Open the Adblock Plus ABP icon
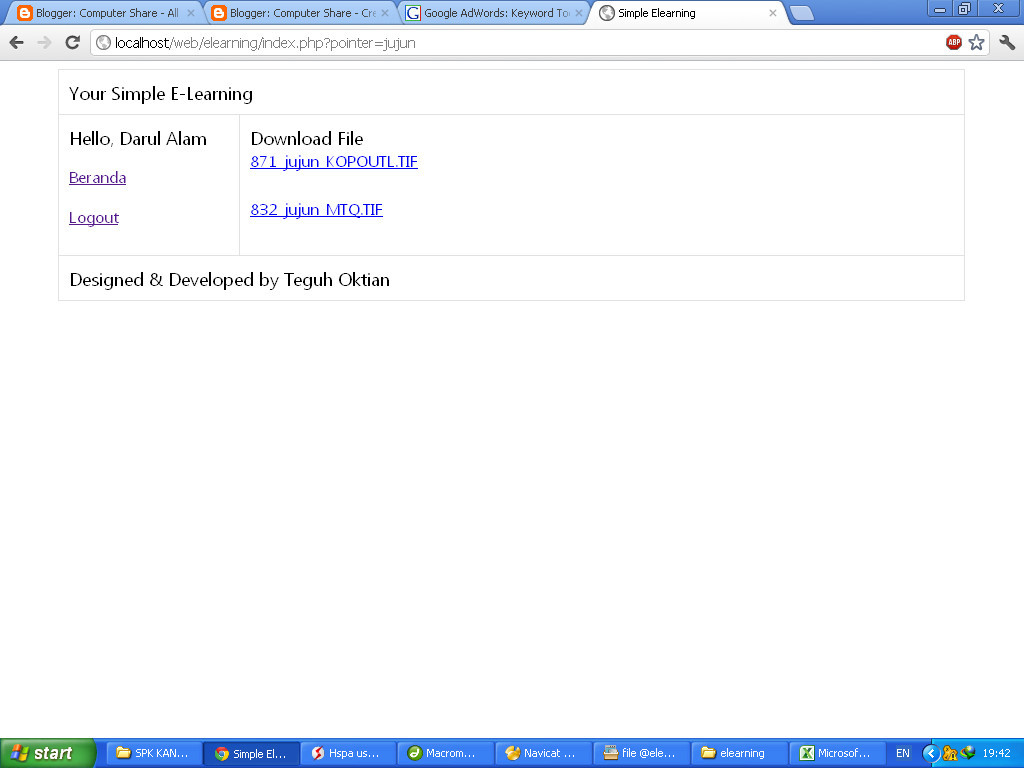1024x768 pixels. tap(953, 44)
